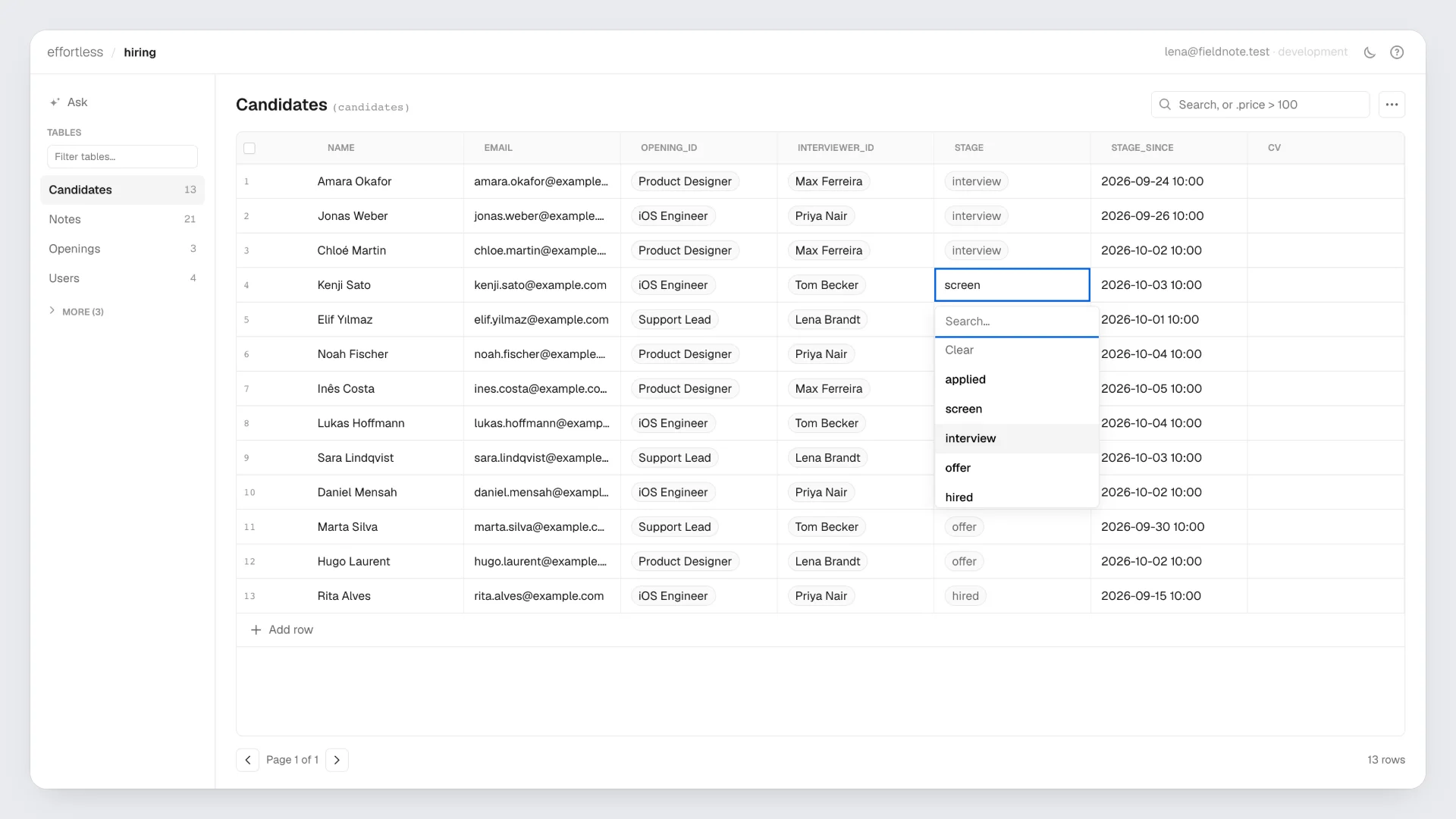Open the help question mark icon
1456x819 pixels.
point(1397,52)
